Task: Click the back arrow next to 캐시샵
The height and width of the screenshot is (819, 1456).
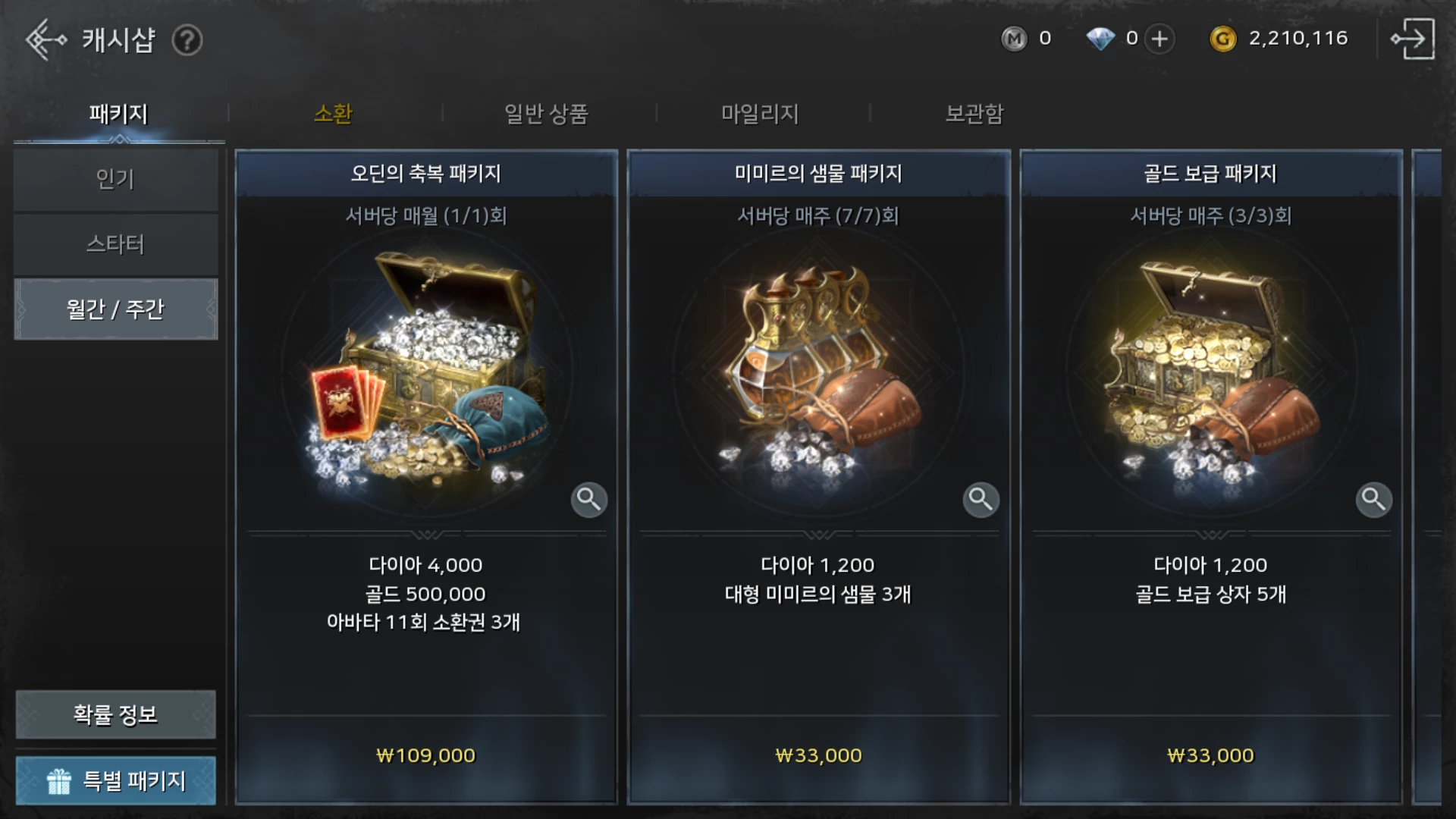Action: [45, 39]
